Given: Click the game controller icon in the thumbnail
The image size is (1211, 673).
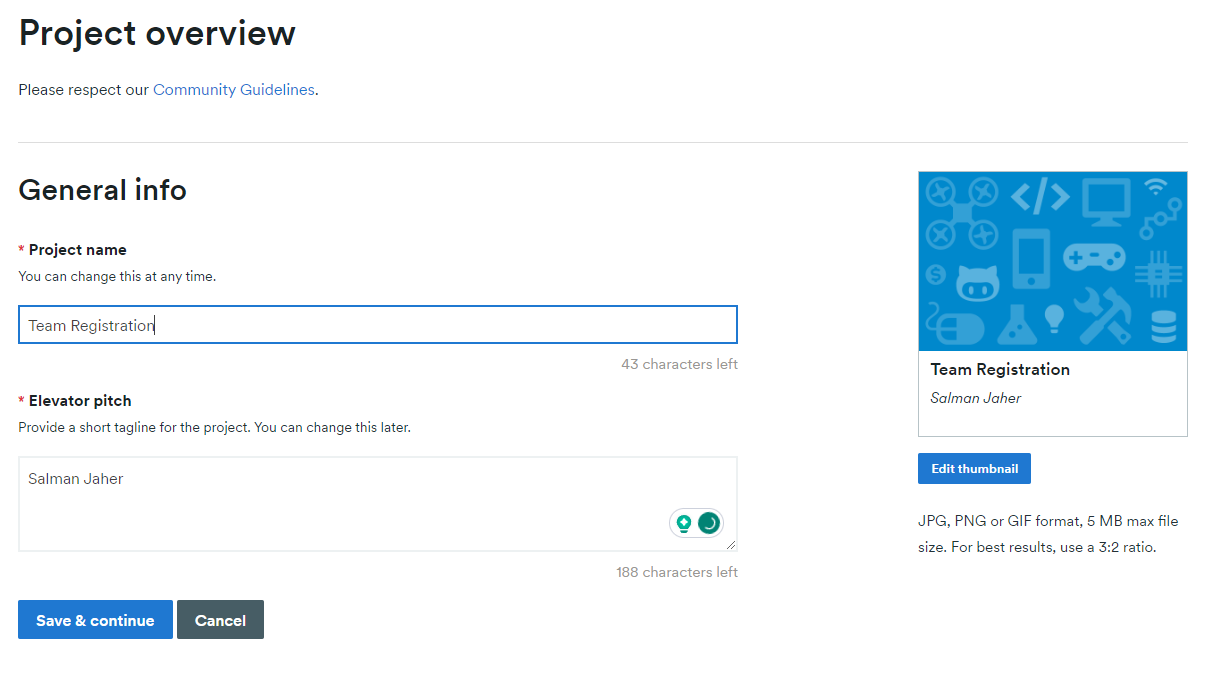Looking at the screenshot, I should pos(1094,257).
